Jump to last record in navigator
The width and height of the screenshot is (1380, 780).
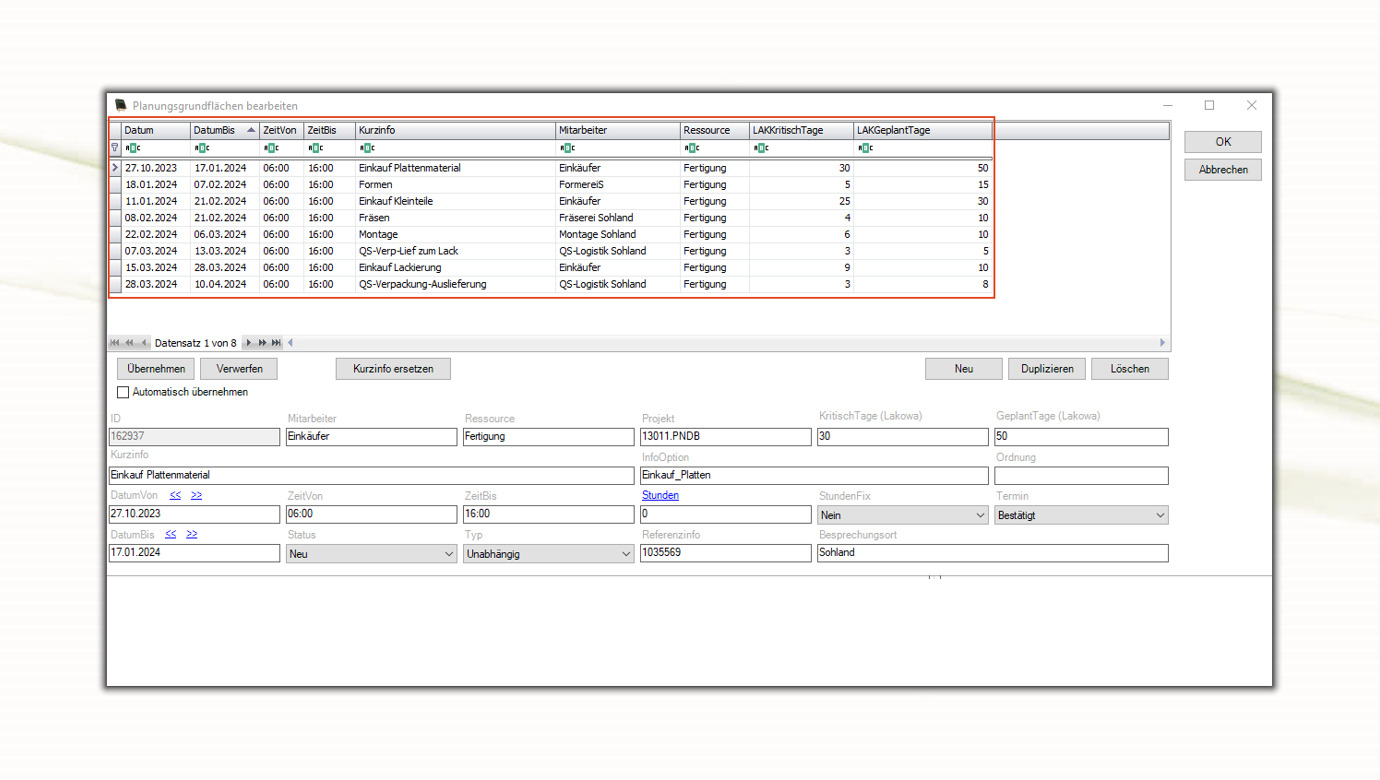tap(277, 343)
